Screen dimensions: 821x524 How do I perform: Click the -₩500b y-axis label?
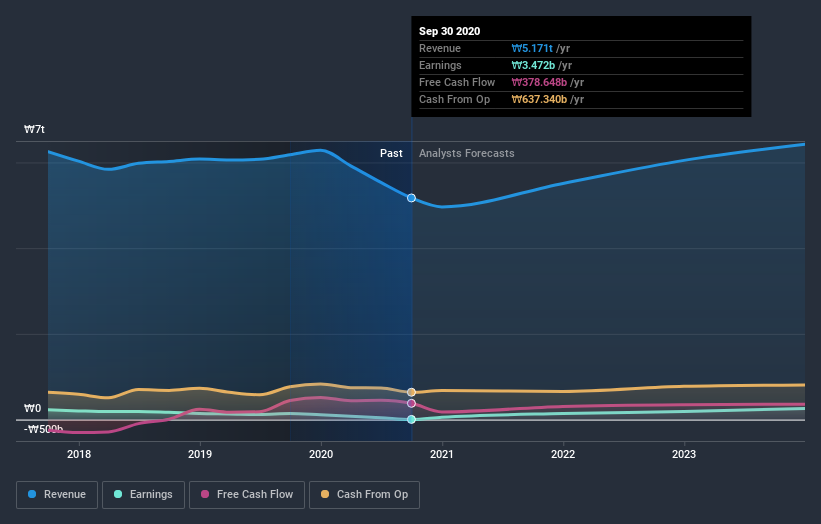43,429
